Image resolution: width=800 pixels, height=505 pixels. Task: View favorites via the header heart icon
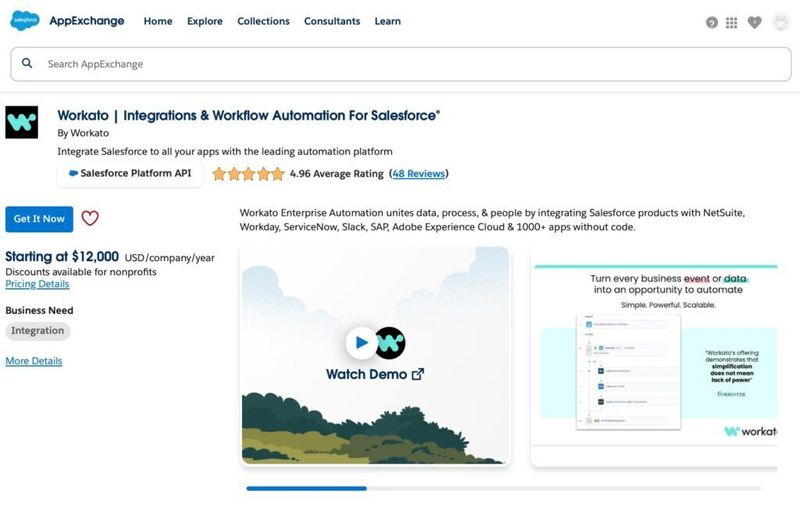[x=755, y=22]
